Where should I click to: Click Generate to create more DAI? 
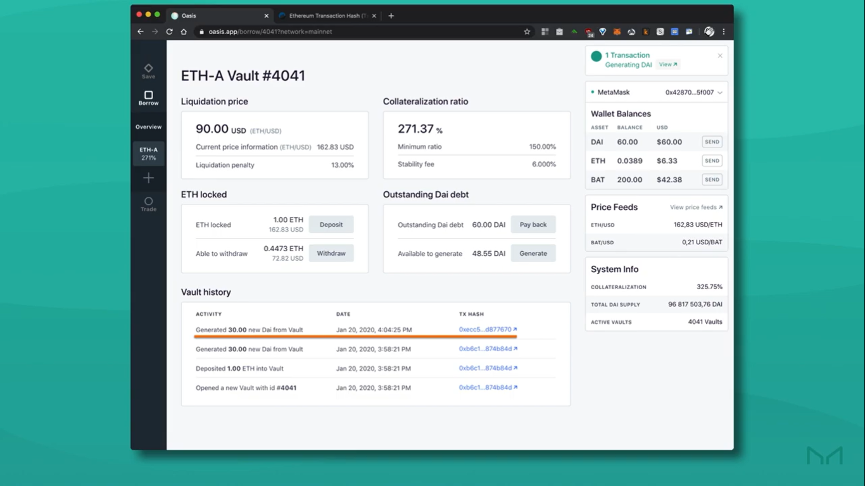[x=533, y=253]
